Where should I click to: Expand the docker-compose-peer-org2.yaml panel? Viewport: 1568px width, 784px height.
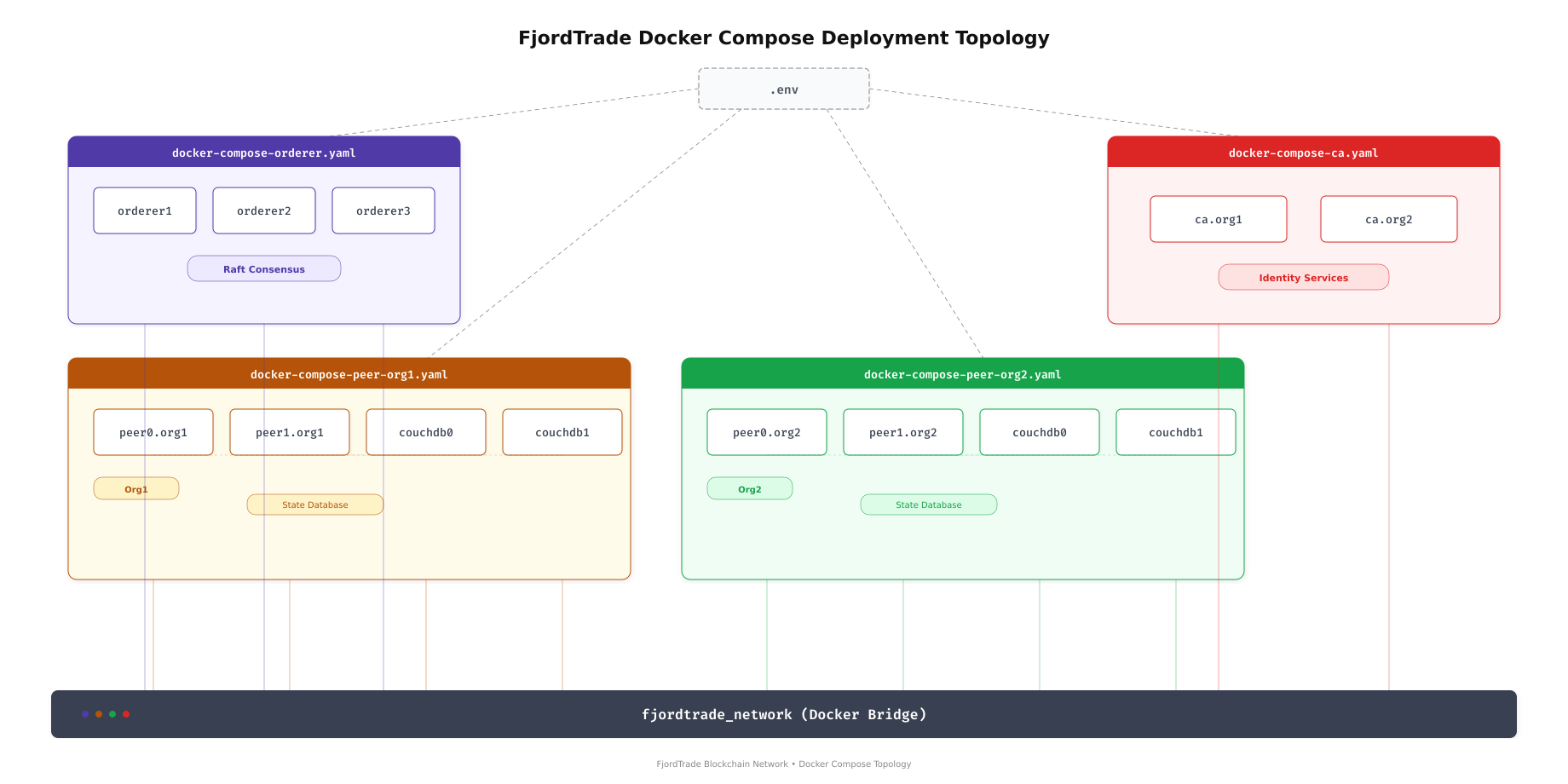(x=962, y=374)
